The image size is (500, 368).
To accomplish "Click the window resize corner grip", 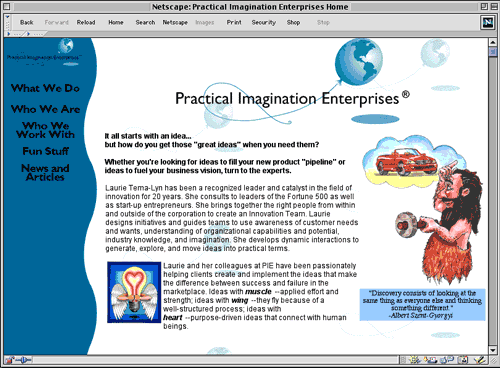I will (493, 360).
